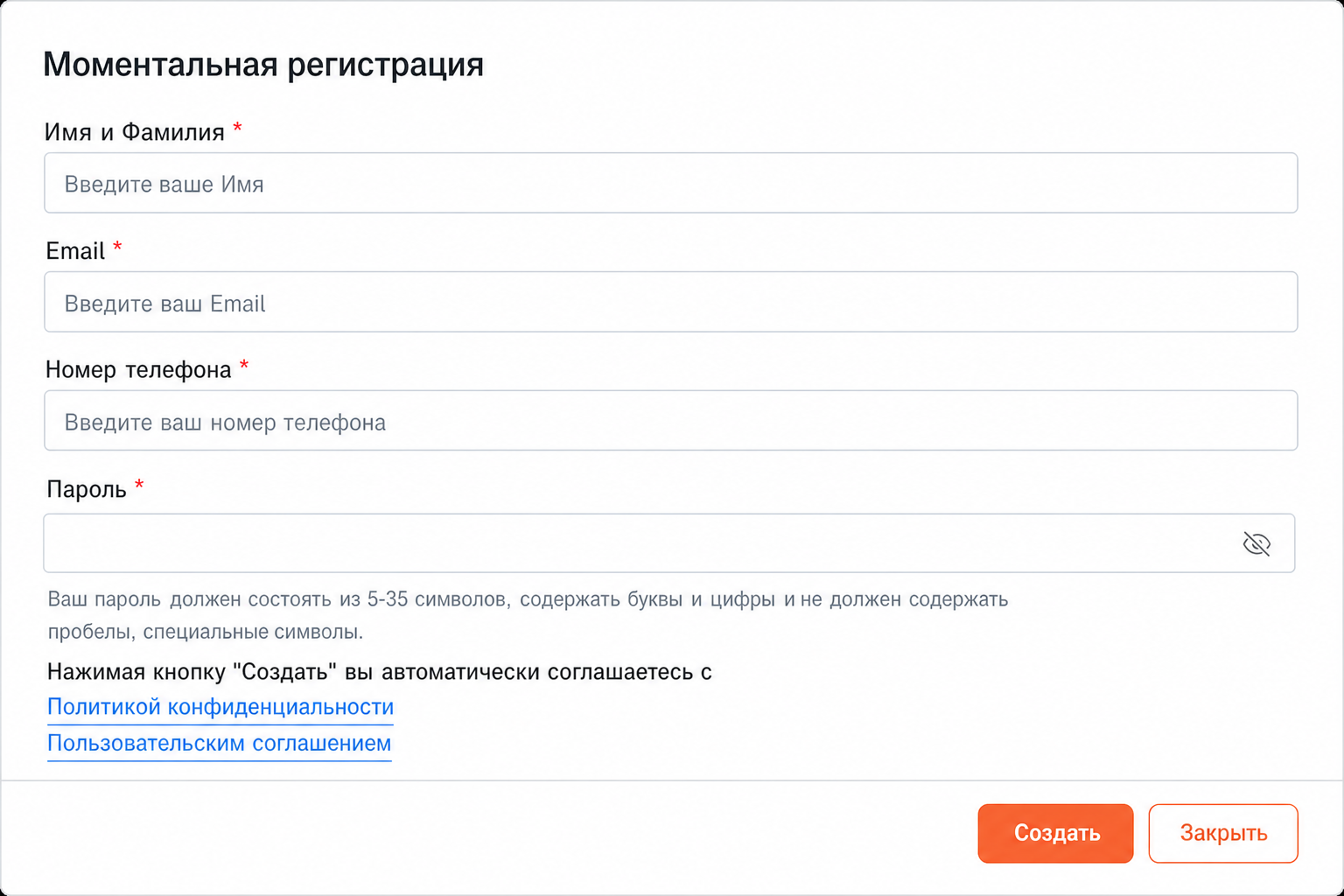Focus the 'Введите ваше Имя' input field

click(670, 183)
